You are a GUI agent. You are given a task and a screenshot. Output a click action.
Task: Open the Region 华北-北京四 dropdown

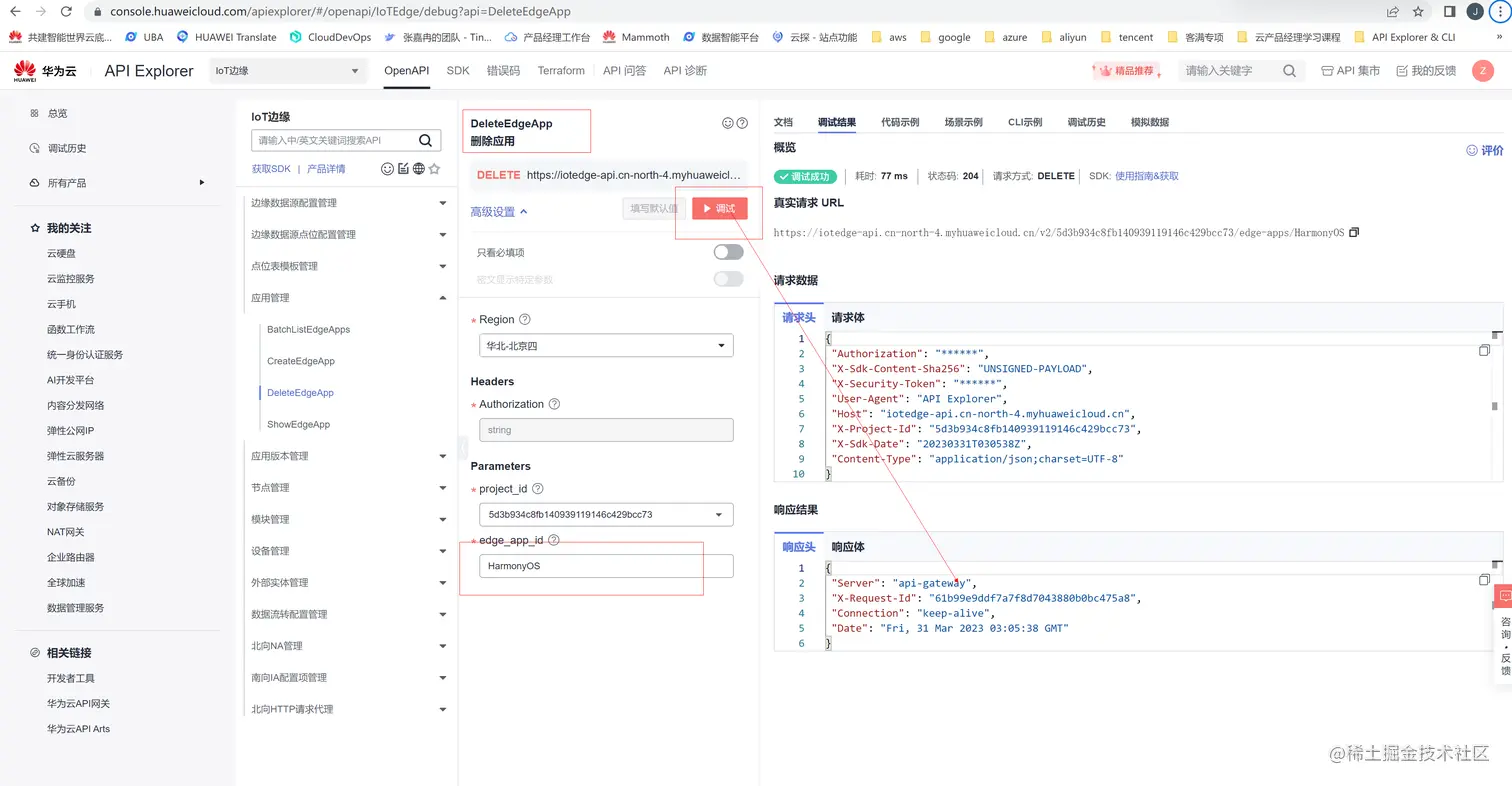[x=606, y=346]
